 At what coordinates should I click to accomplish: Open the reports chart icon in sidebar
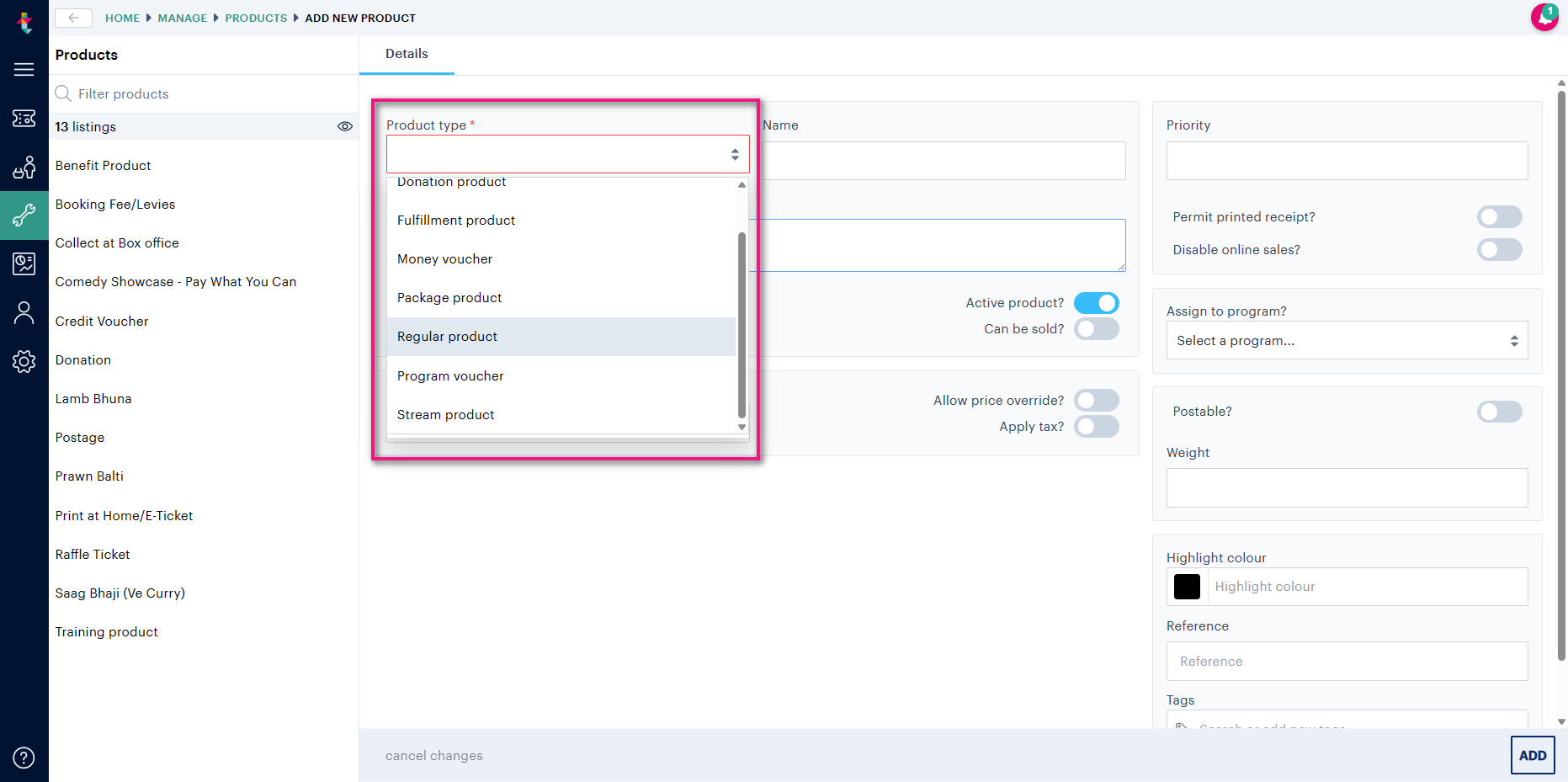pos(24,263)
